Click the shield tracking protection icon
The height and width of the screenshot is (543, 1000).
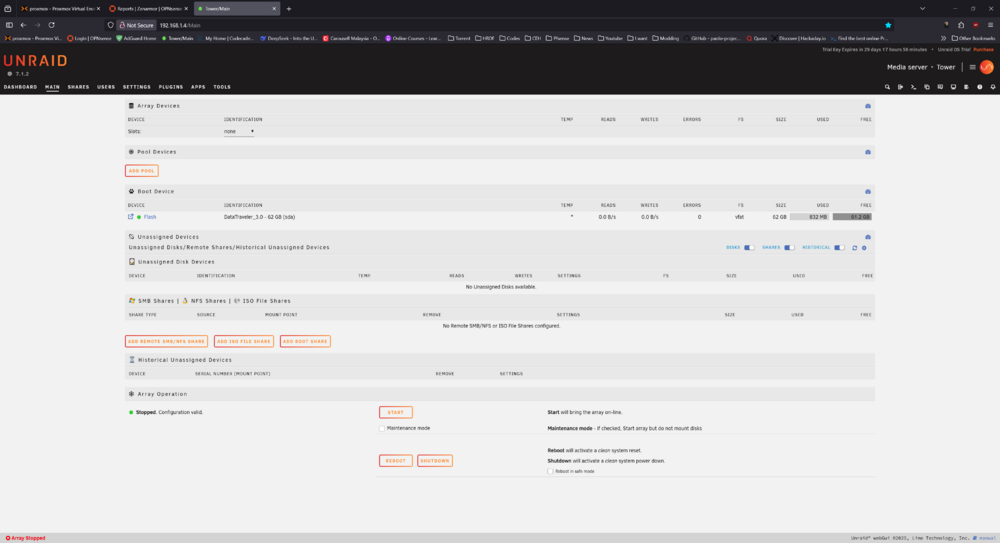110,25
